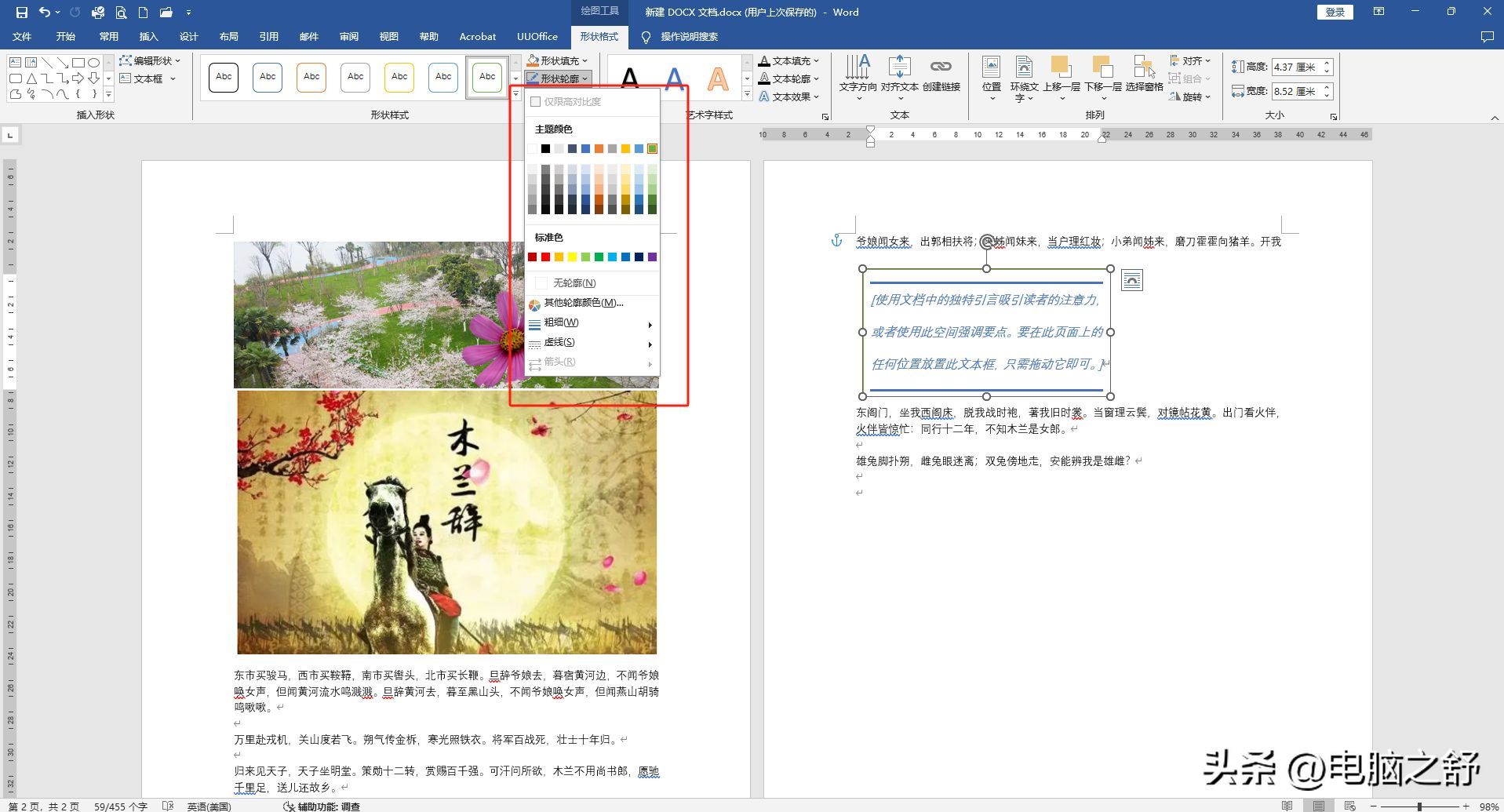Switch to read mode view icon
This screenshot has height=812, width=1504.
[x=1287, y=807]
